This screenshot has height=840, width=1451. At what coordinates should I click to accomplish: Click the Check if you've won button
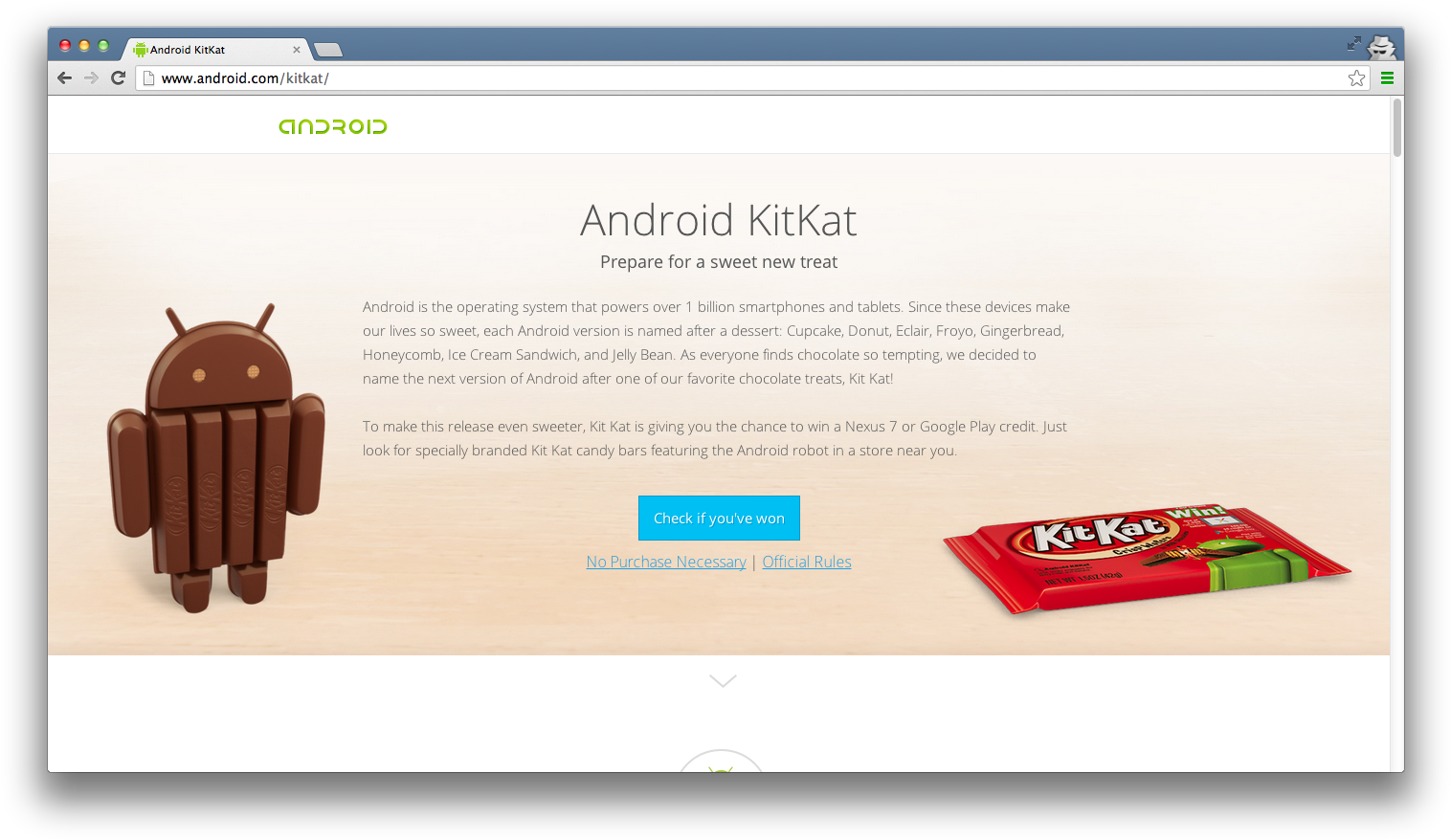(x=719, y=518)
